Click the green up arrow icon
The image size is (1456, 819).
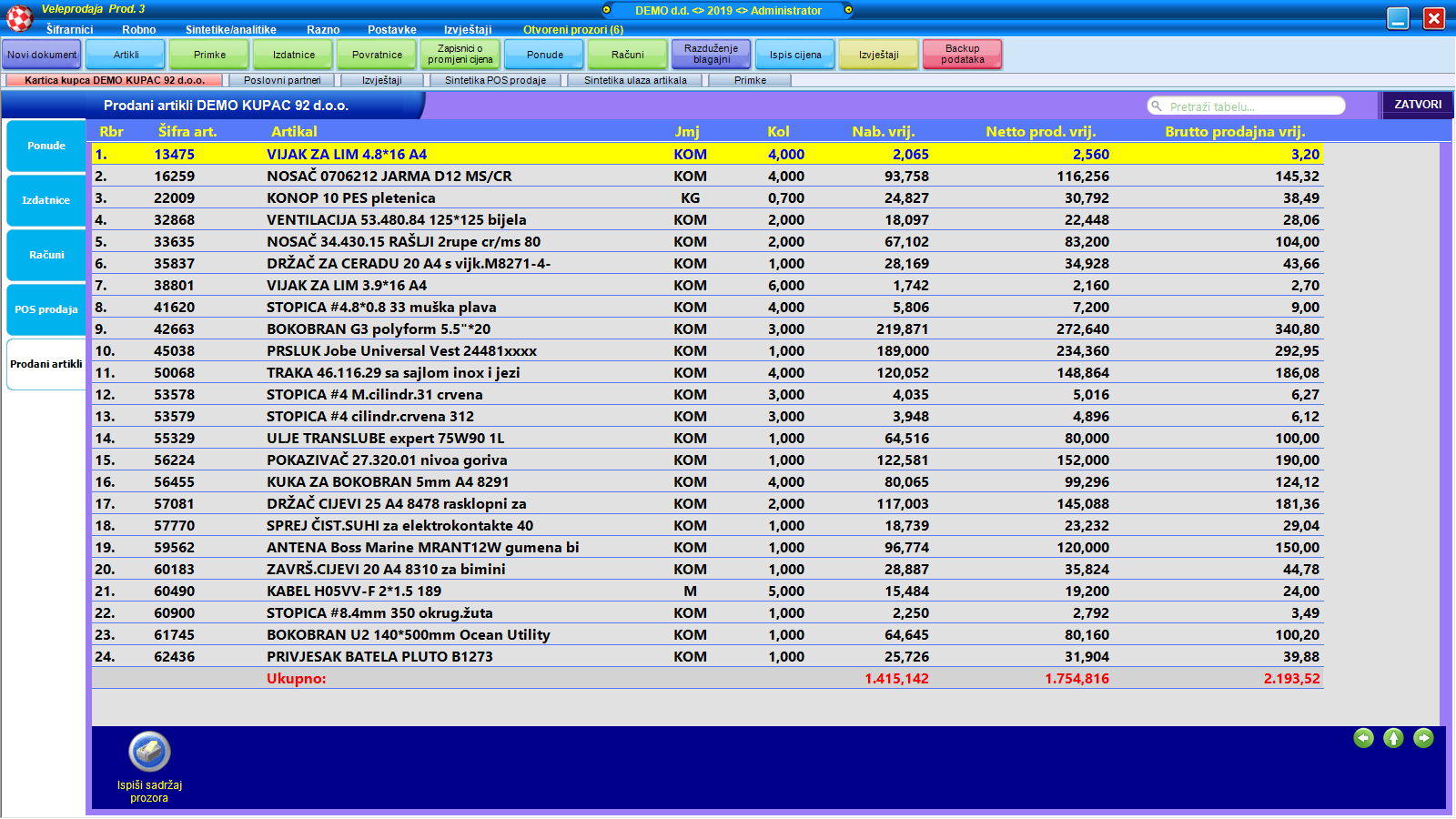tap(1393, 738)
